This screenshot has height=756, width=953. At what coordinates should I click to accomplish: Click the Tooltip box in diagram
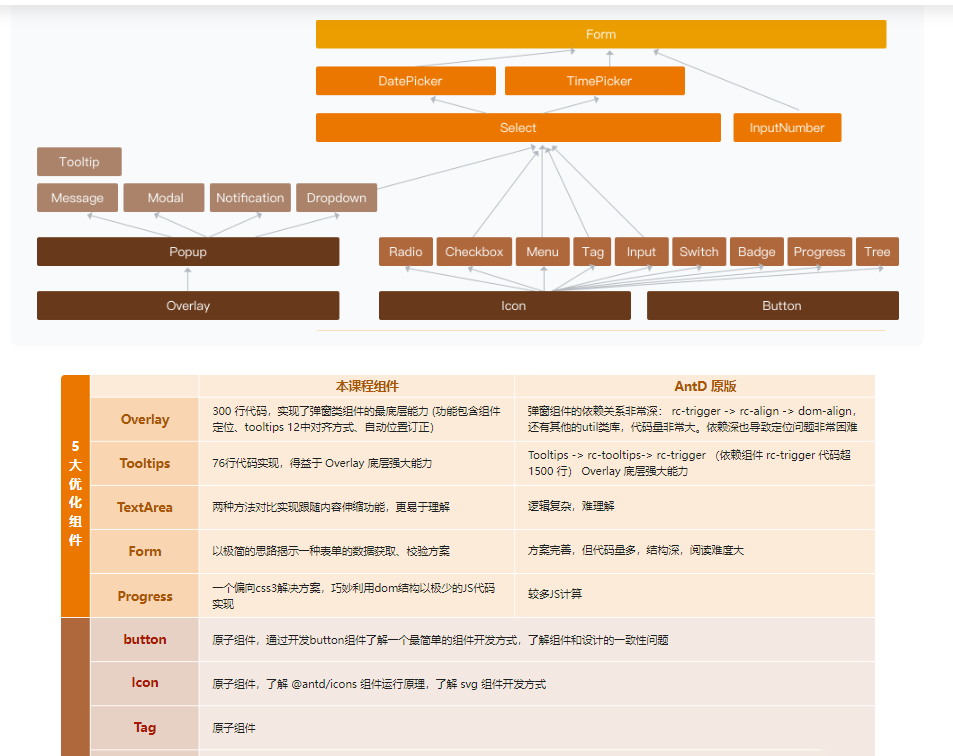tap(79, 162)
